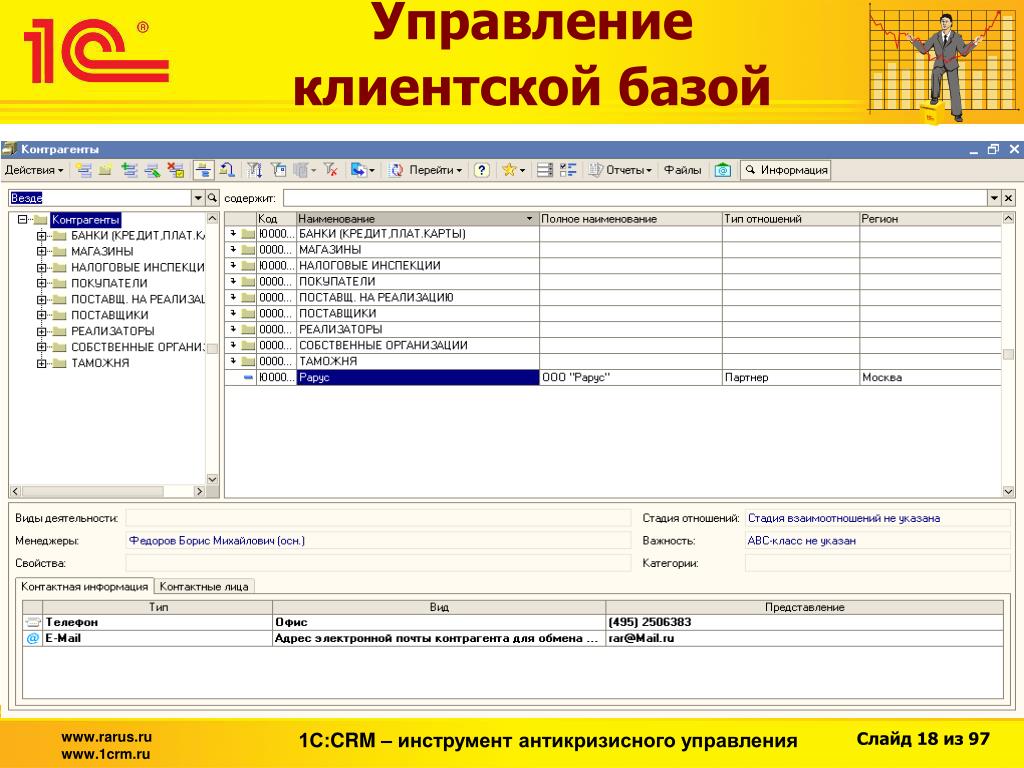This screenshot has width=1024, height=768.
Task: Click the set filter and sort icon
Action: point(254,170)
